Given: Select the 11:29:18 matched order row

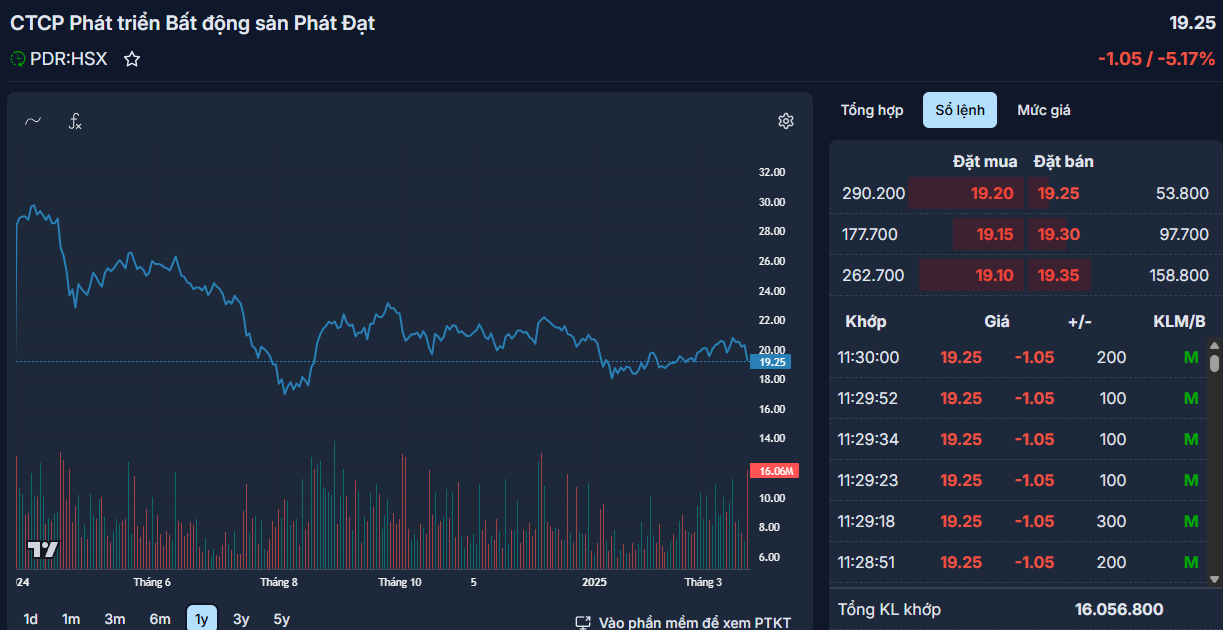Looking at the screenshot, I should 1018,521.
